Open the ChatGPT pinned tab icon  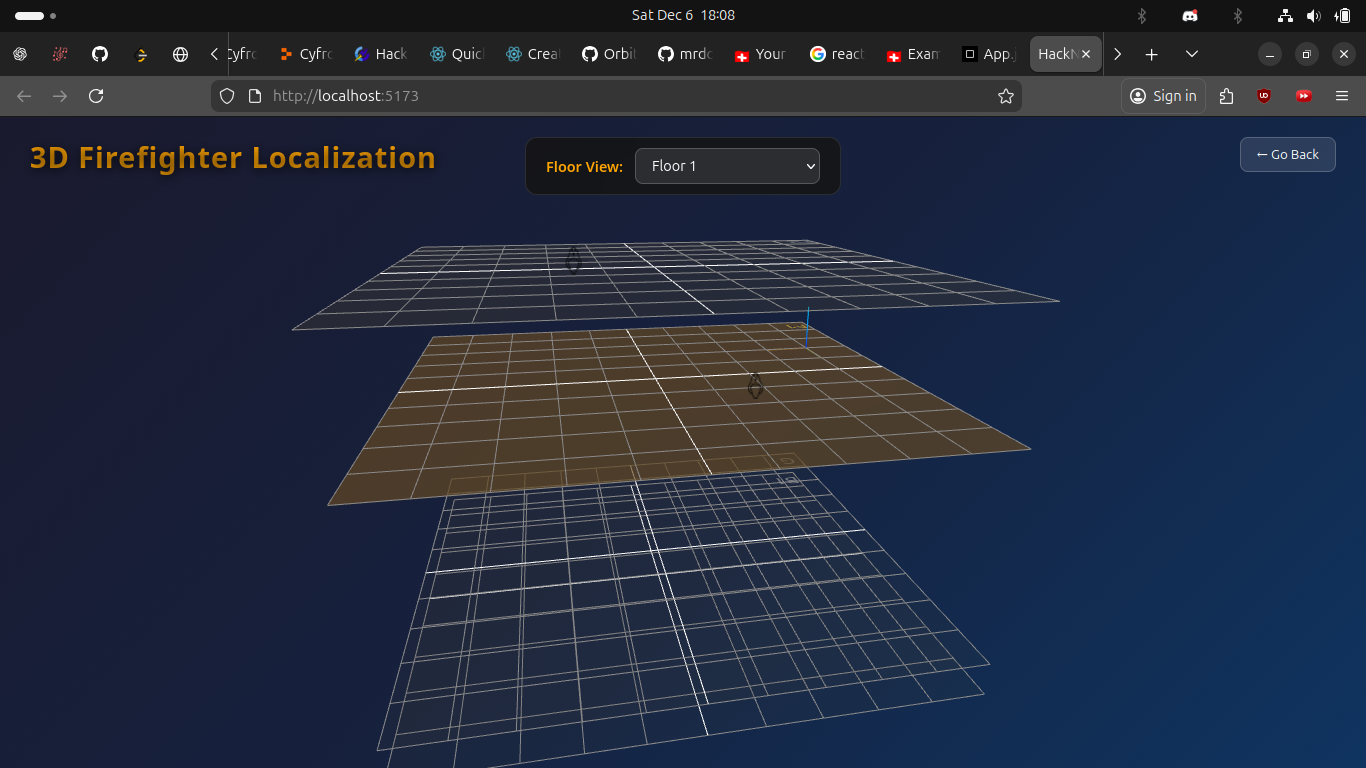click(x=20, y=54)
